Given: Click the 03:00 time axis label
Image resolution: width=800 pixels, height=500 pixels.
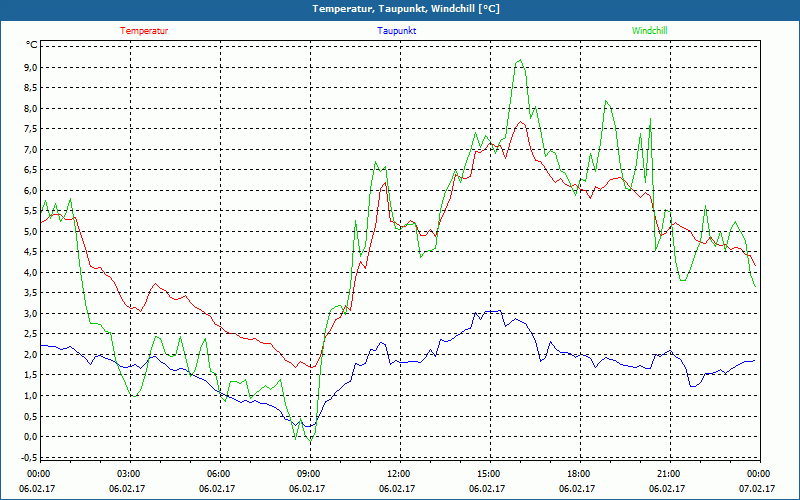Looking at the screenshot, I should click(x=131, y=474).
